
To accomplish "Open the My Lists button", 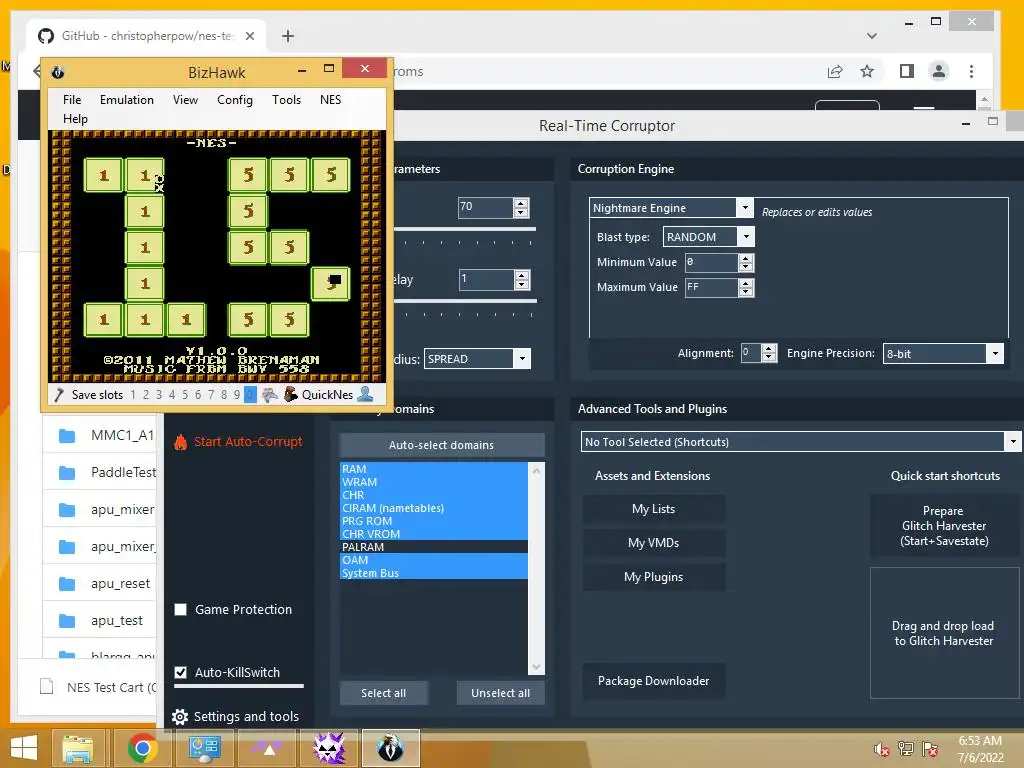I will pos(654,509).
